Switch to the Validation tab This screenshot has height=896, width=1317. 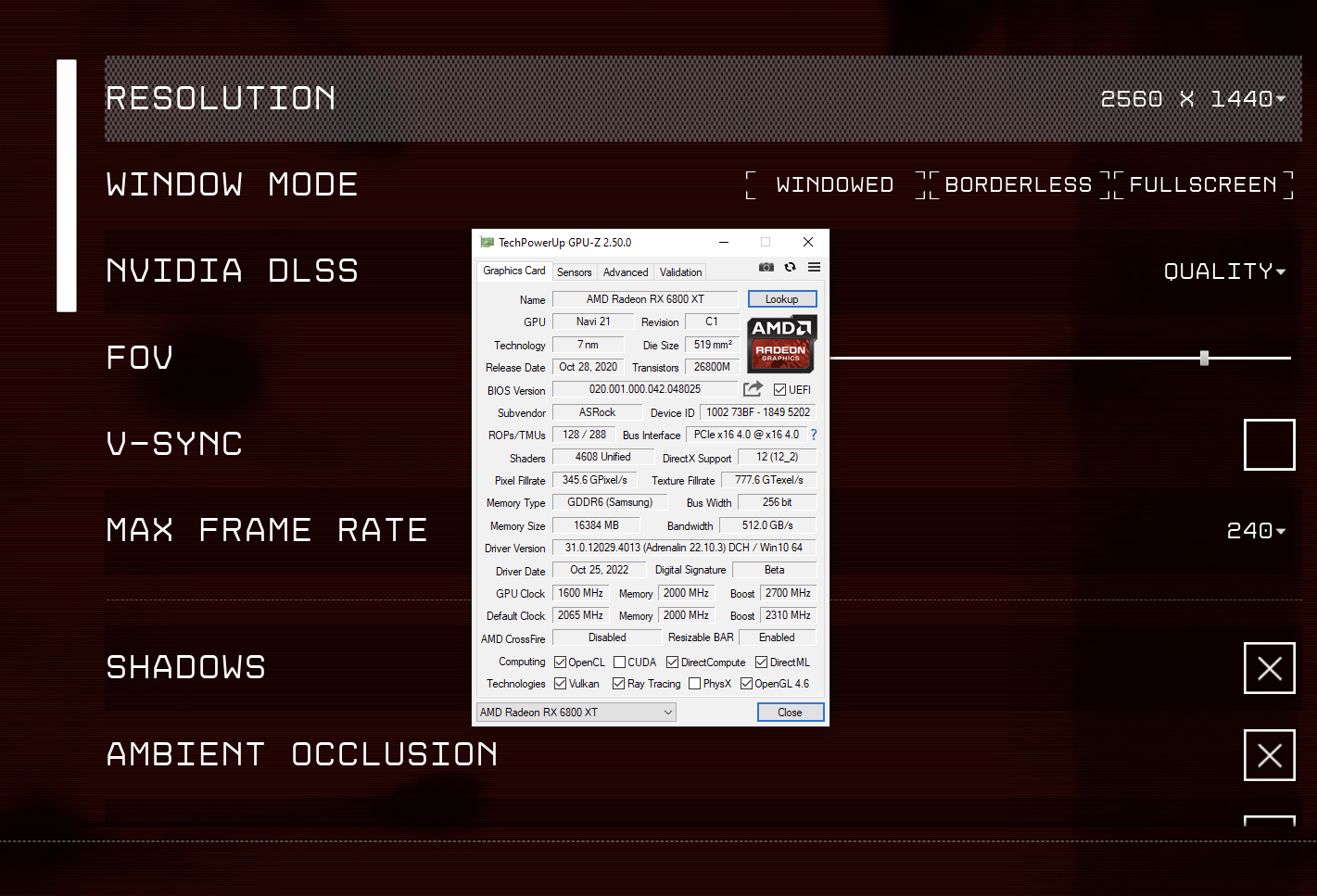[680, 272]
